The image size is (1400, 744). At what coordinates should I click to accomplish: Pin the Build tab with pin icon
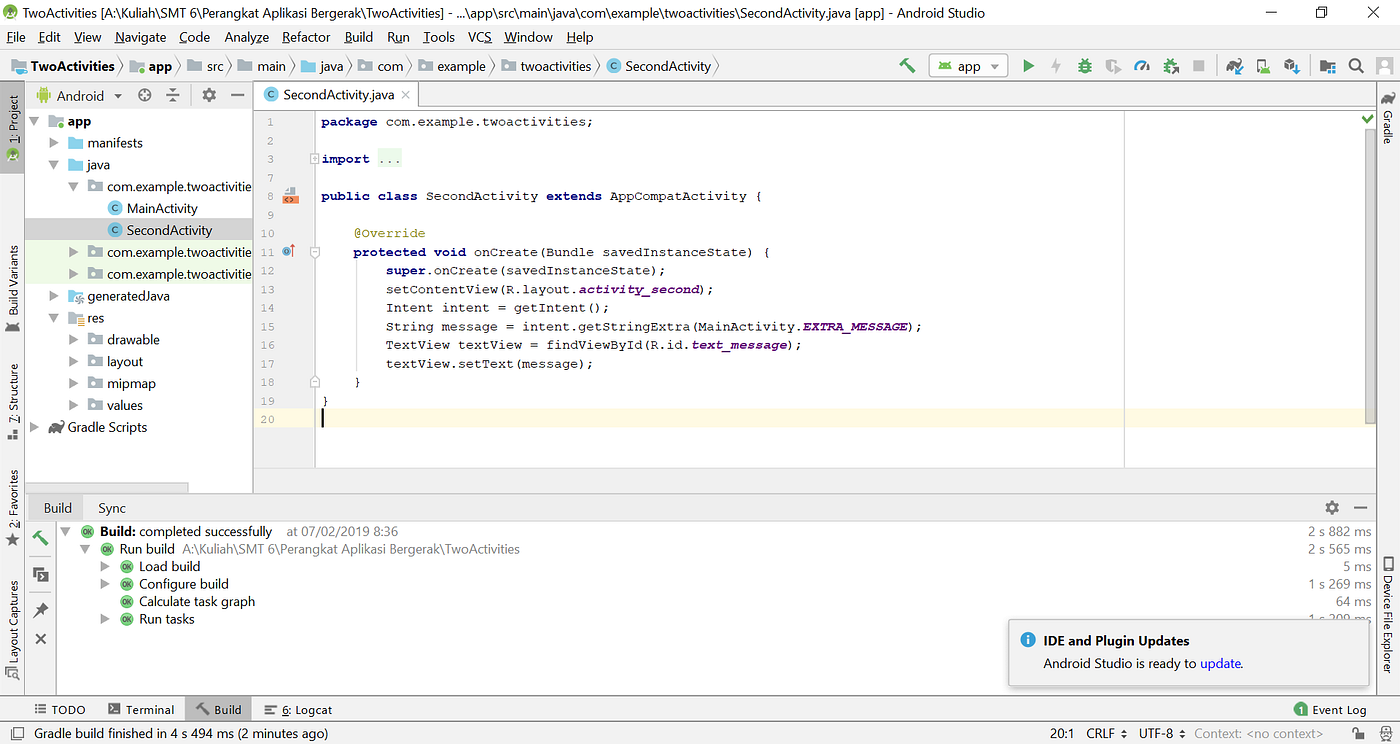(x=40, y=610)
